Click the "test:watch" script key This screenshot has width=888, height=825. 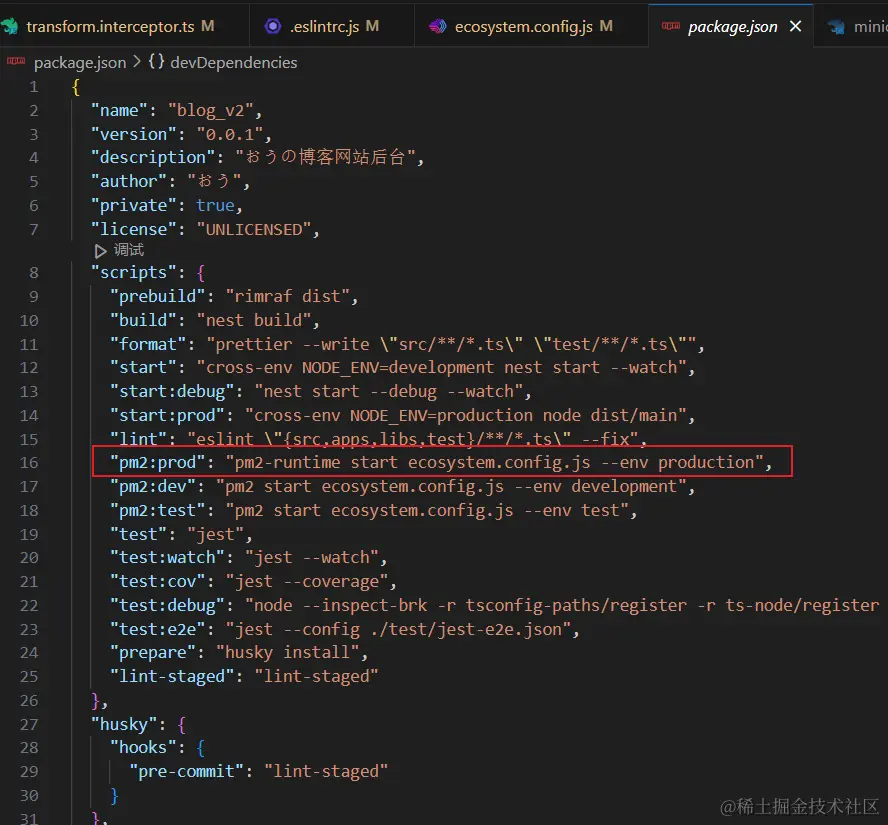click(x=167, y=557)
